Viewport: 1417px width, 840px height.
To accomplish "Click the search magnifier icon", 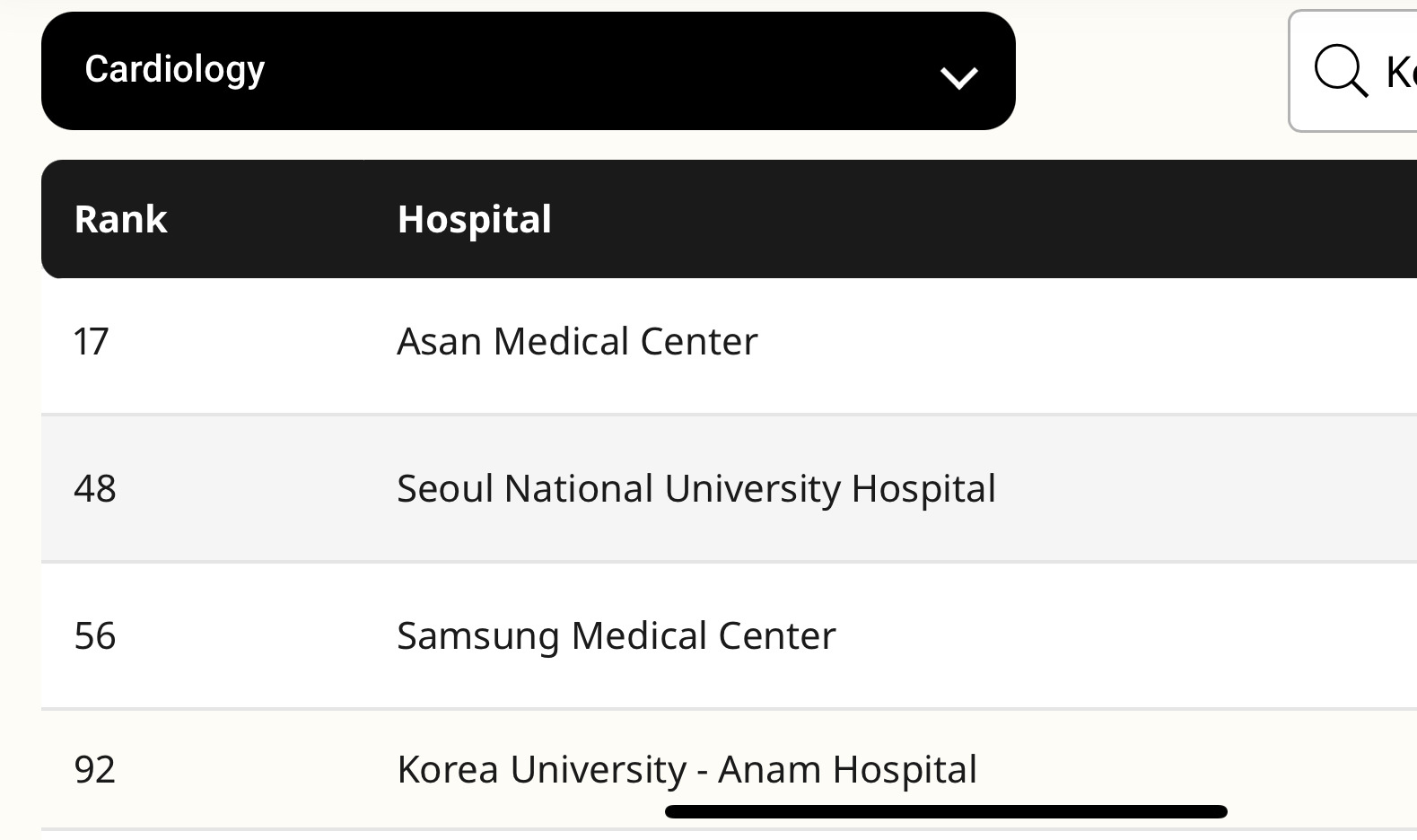I will pyautogui.click(x=1341, y=70).
